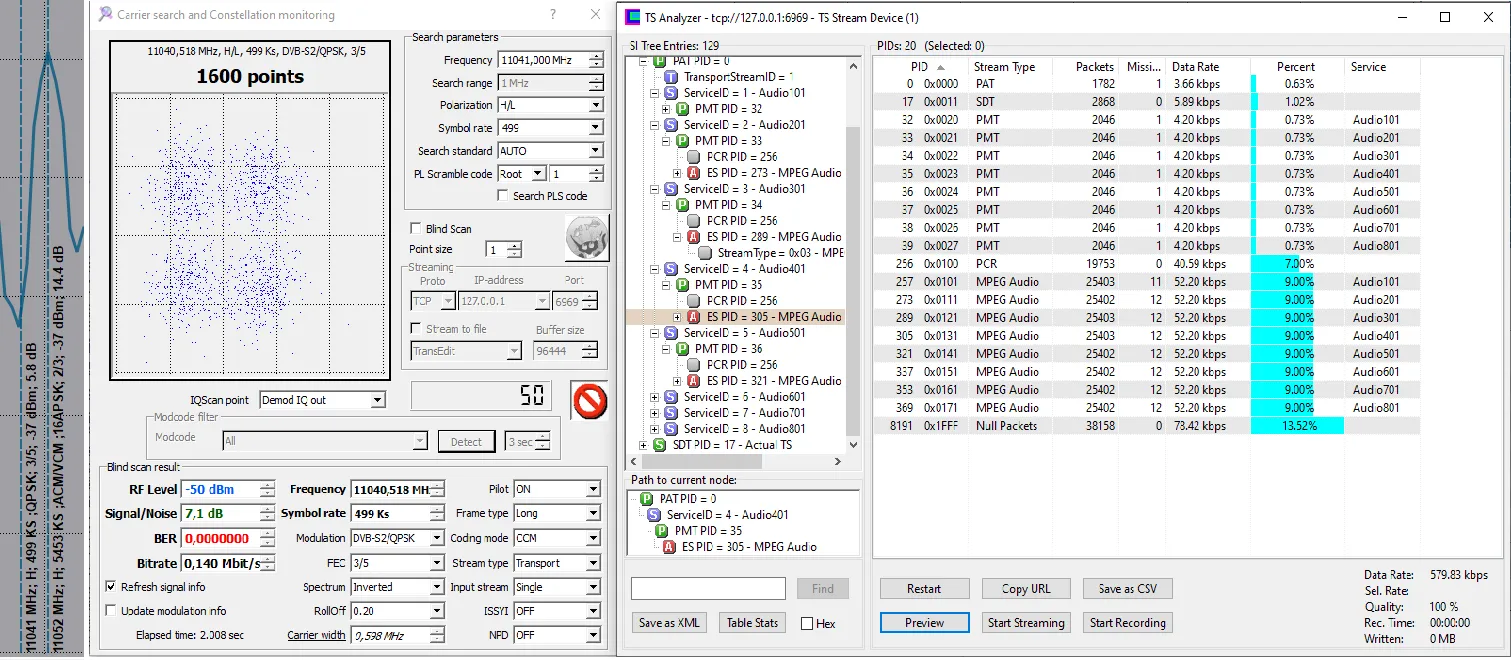This screenshot has height=660, width=1511.
Task: Click the PCR PID 256 icon under Audio401
Action: tap(693, 301)
